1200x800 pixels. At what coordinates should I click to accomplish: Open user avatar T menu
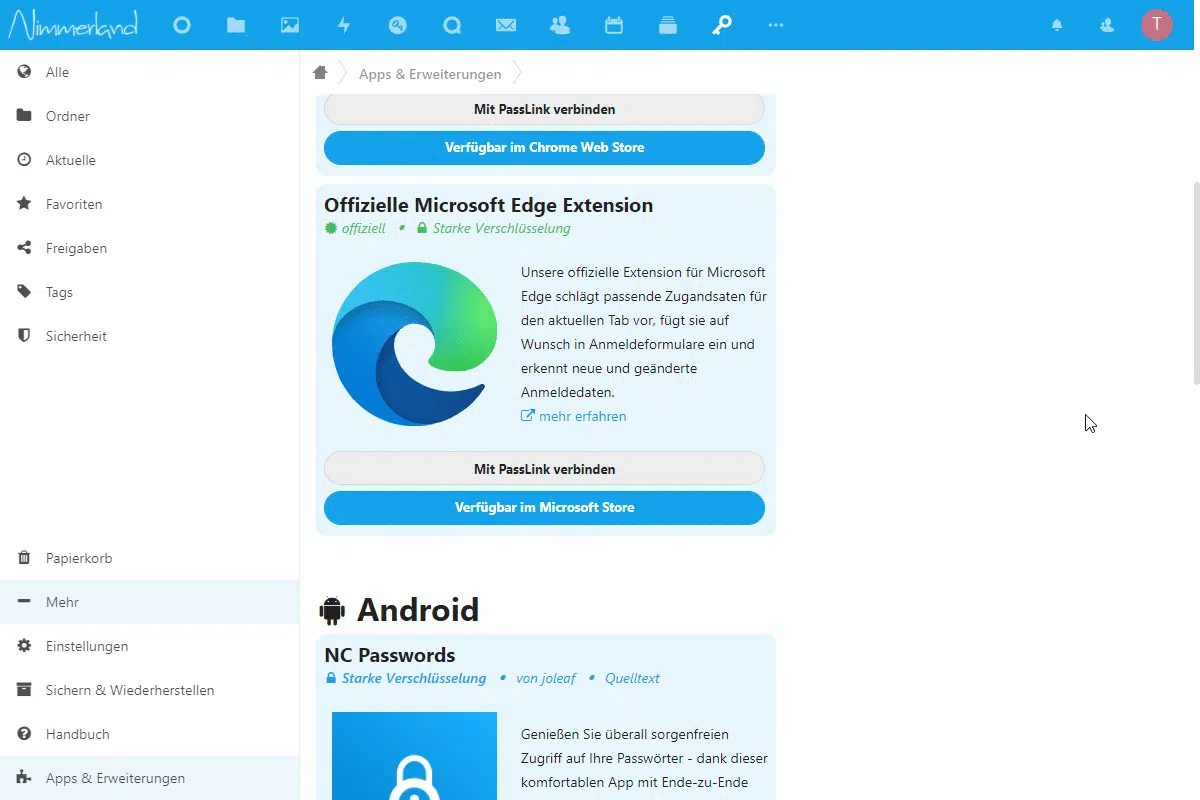tap(1157, 25)
